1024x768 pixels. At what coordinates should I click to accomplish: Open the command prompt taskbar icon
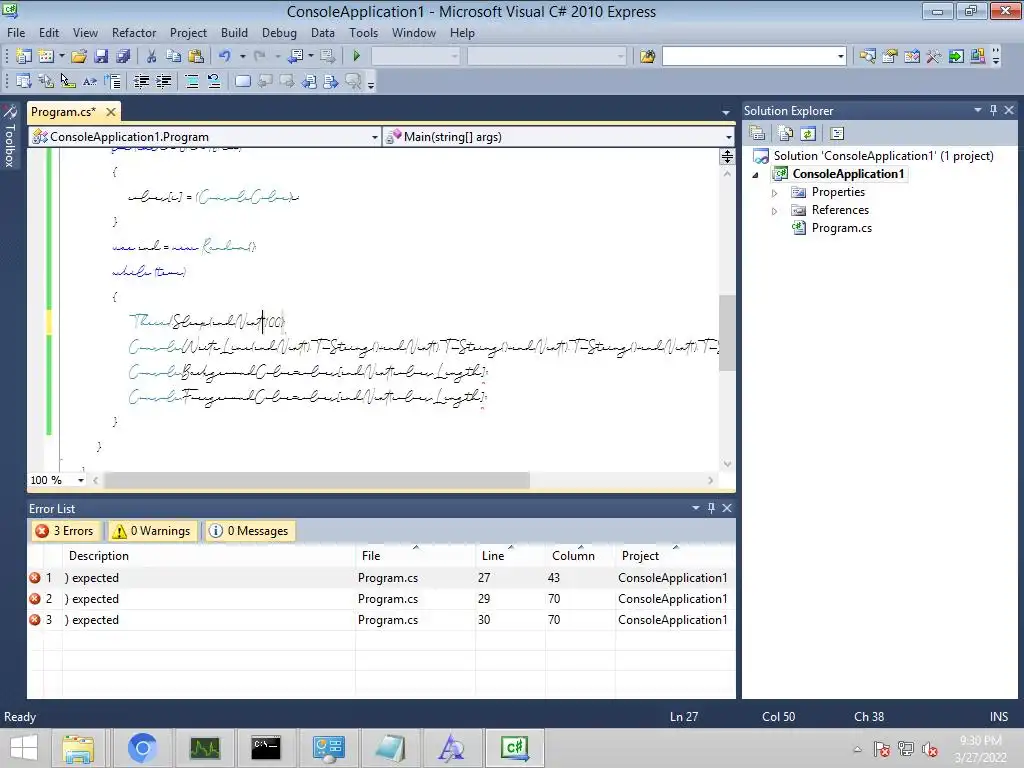pos(266,748)
